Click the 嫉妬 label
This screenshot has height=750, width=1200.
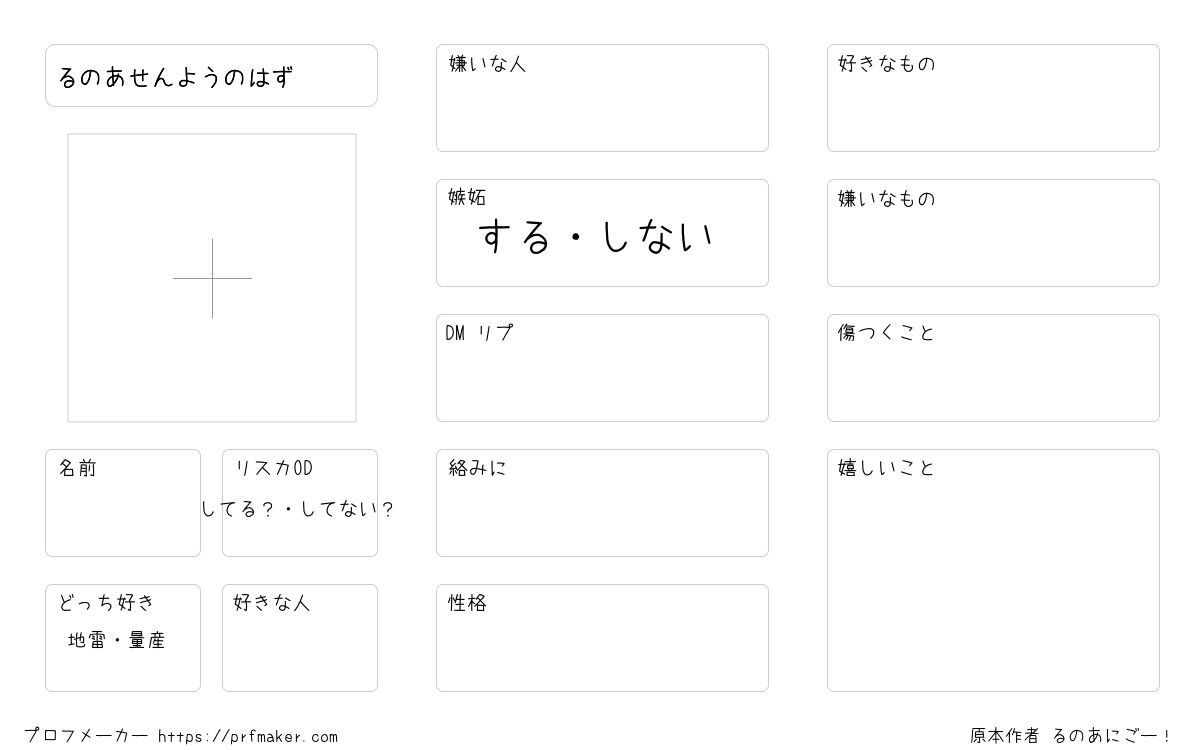pos(467,198)
